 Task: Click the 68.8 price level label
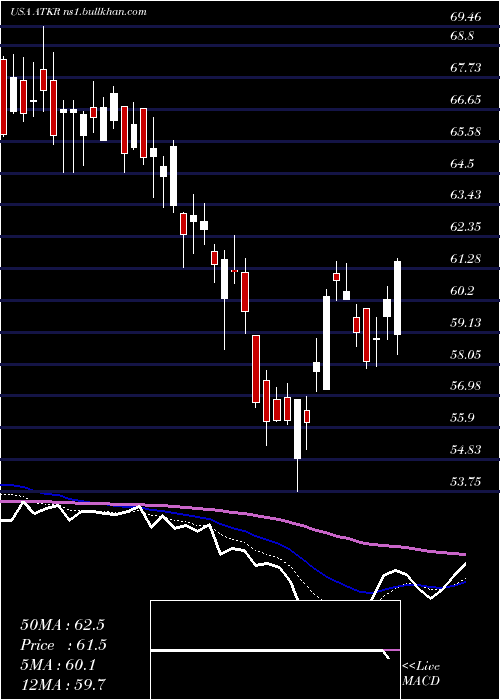[x=462, y=36]
